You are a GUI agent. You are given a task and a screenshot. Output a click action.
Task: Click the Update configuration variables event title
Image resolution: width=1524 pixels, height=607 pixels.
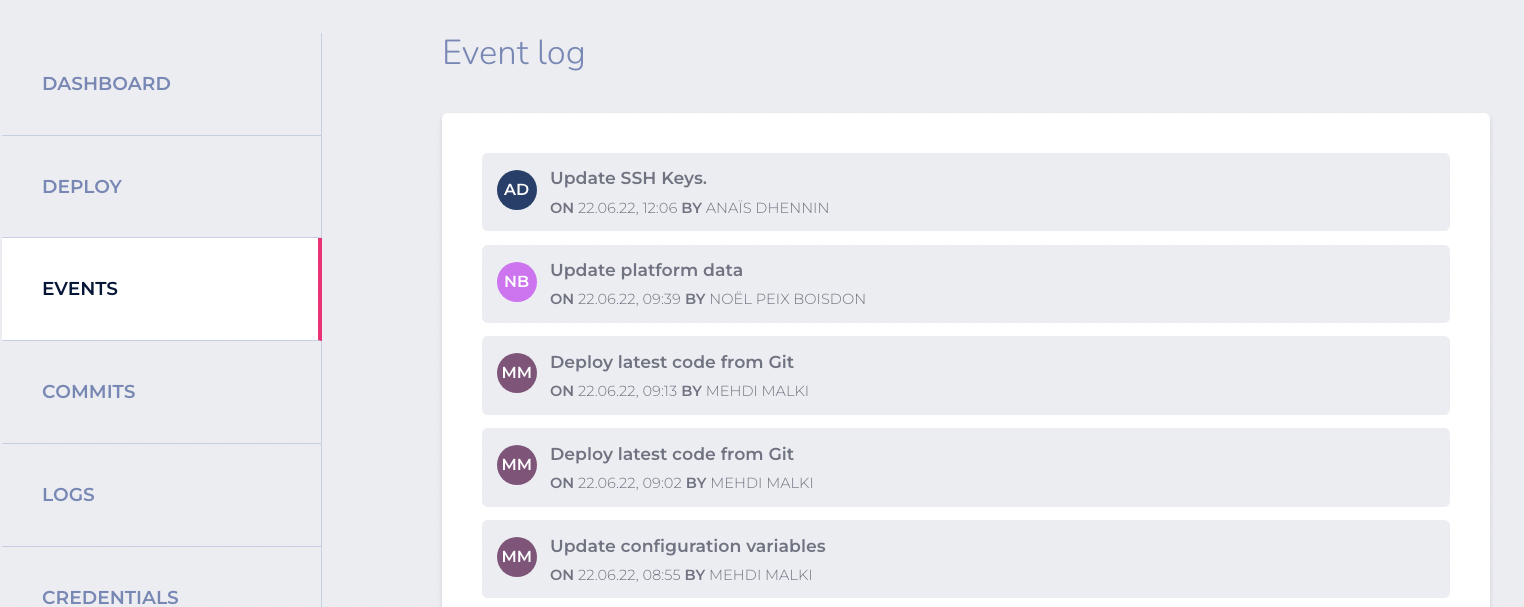[x=688, y=546]
